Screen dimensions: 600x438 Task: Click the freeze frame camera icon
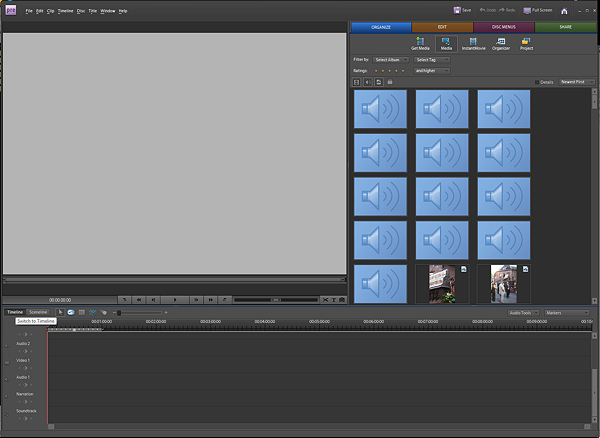342,299
